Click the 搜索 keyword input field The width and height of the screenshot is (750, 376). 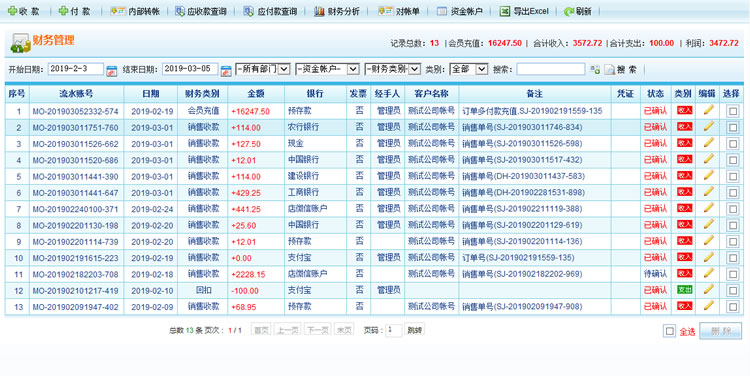[x=551, y=69]
